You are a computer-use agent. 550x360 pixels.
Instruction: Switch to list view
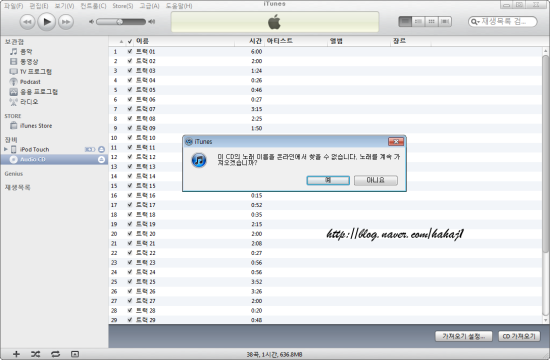pos(405,22)
